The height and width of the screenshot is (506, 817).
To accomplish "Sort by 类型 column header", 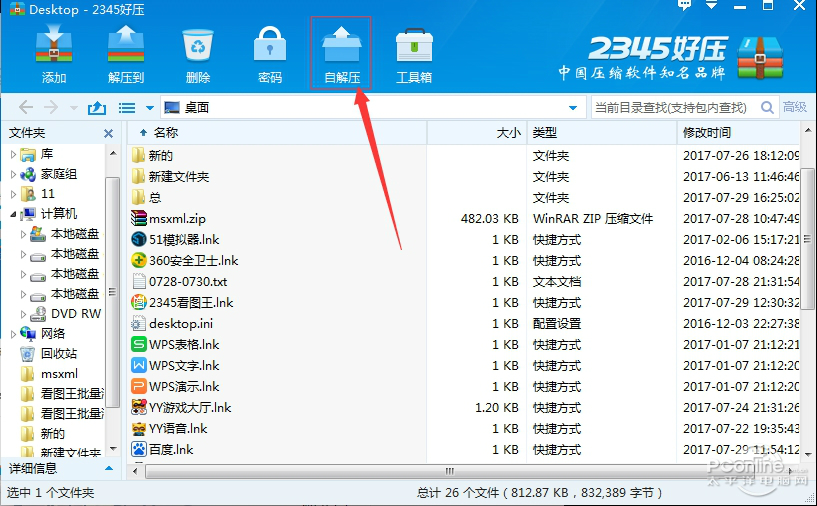I will 602,133.
